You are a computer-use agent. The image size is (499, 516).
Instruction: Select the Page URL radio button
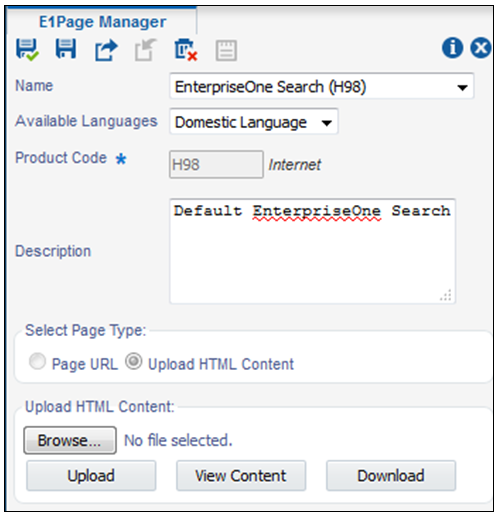click(x=37, y=361)
